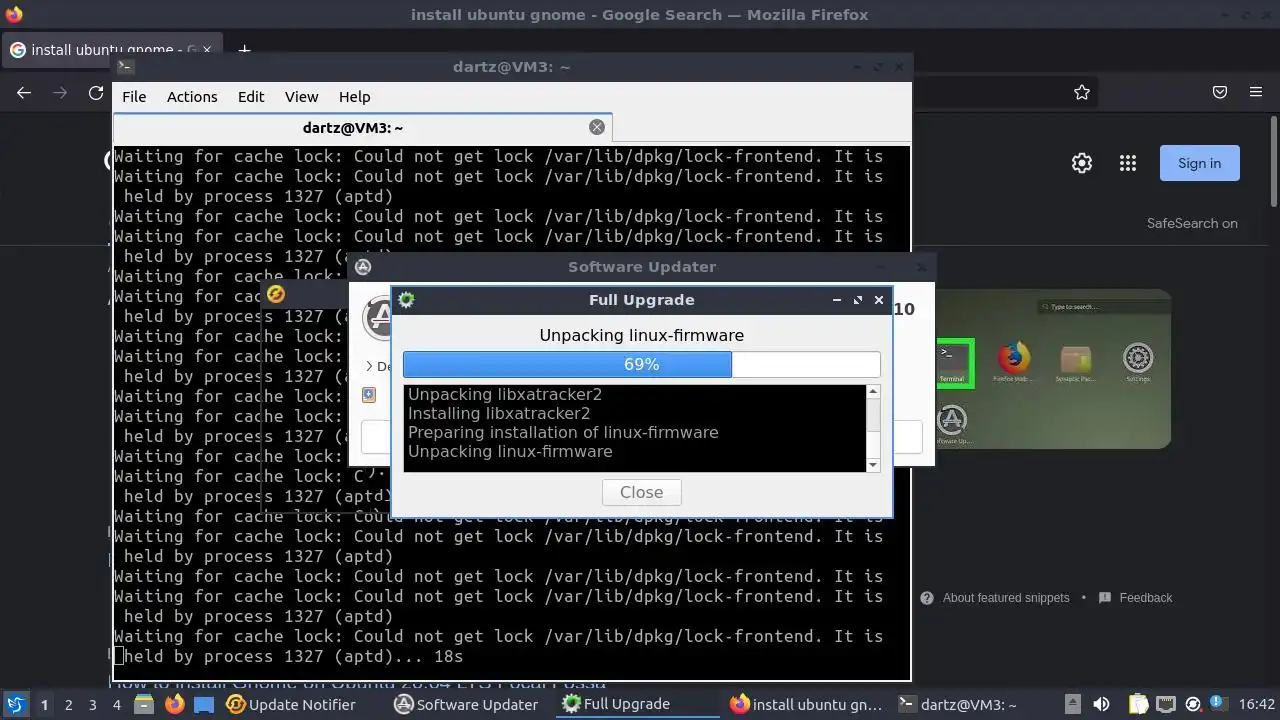Click Full Upgrade dialog gear icon in titlebar
Viewport: 1280px width, 720px height.
(x=406, y=299)
